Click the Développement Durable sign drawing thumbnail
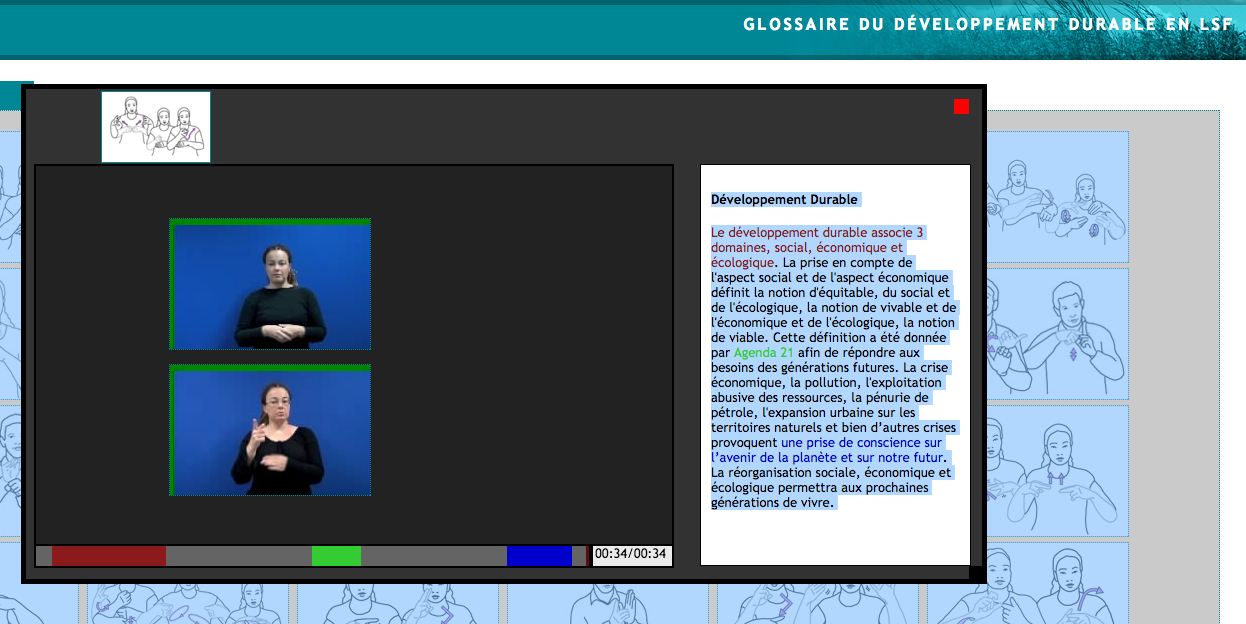The width and height of the screenshot is (1246, 624). click(156, 127)
